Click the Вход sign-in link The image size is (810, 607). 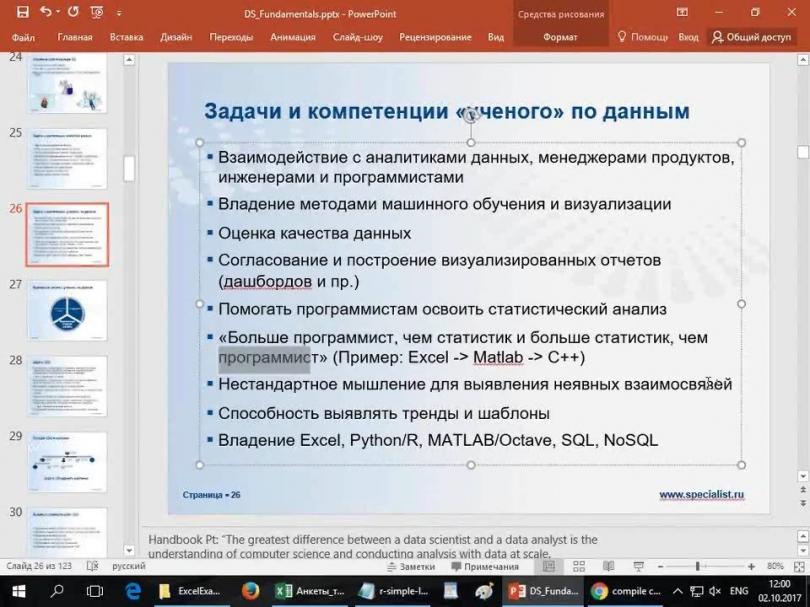click(688, 37)
